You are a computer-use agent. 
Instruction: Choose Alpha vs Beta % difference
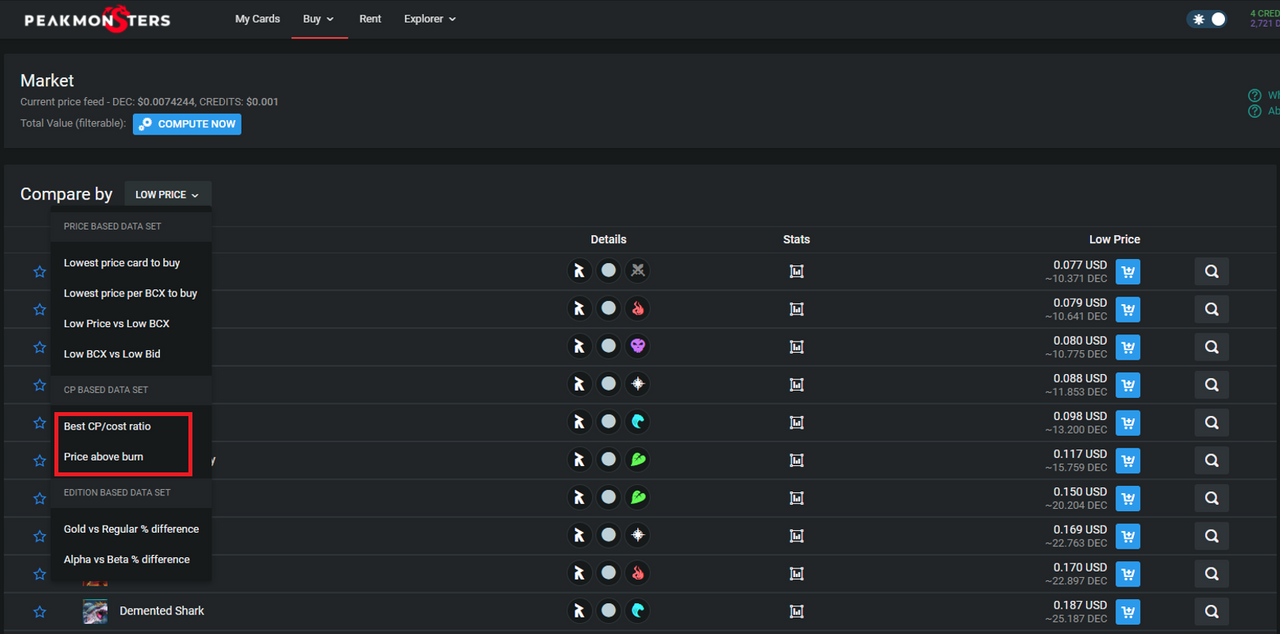[126, 559]
